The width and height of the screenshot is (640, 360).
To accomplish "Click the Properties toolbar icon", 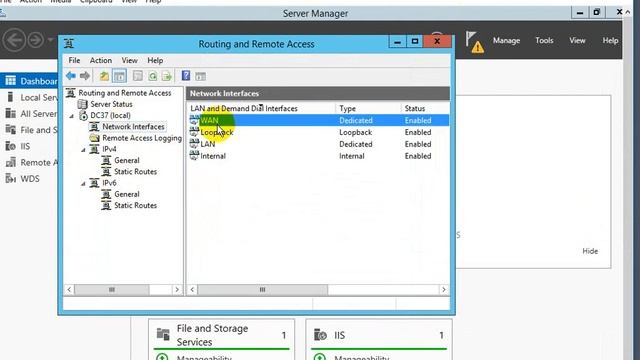I will coord(138,76).
